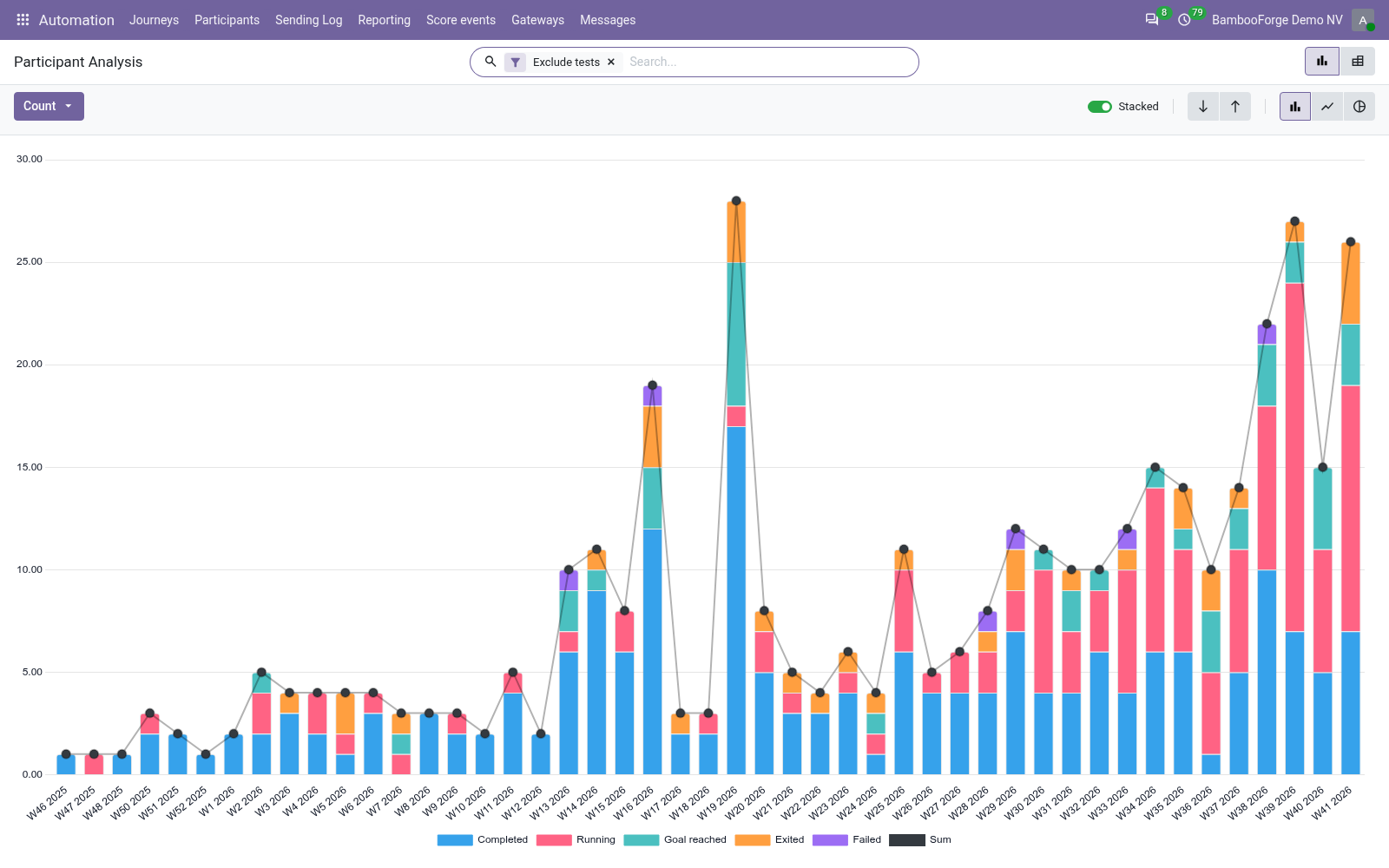The width and height of the screenshot is (1389, 868).
Task: Click the W41 2026 sum data point
Action: (1350, 242)
